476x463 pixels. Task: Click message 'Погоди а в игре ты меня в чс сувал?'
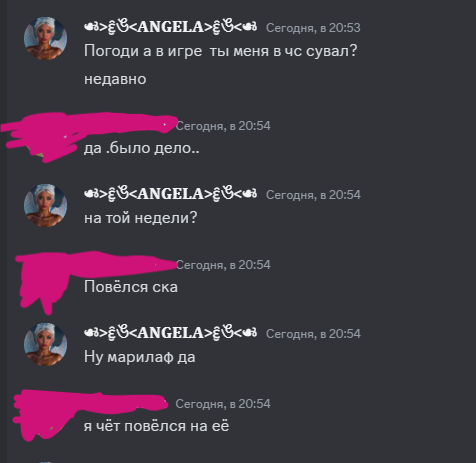(220, 51)
